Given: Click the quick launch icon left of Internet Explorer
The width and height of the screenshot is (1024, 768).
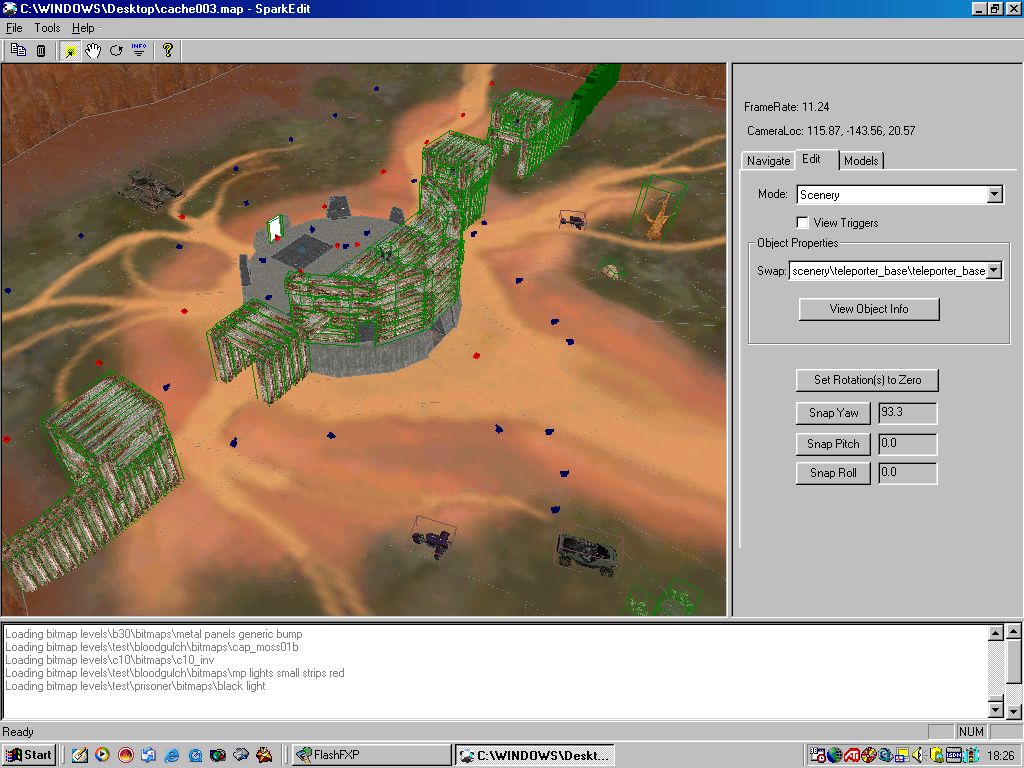Looking at the screenshot, I should click(148, 755).
